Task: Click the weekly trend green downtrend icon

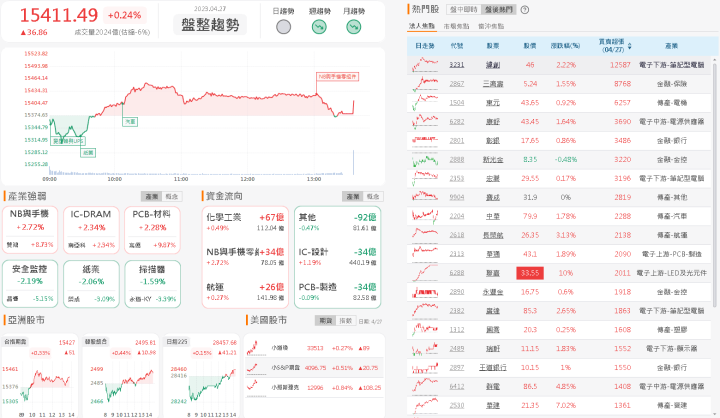Action: click(x=319, y=27)
